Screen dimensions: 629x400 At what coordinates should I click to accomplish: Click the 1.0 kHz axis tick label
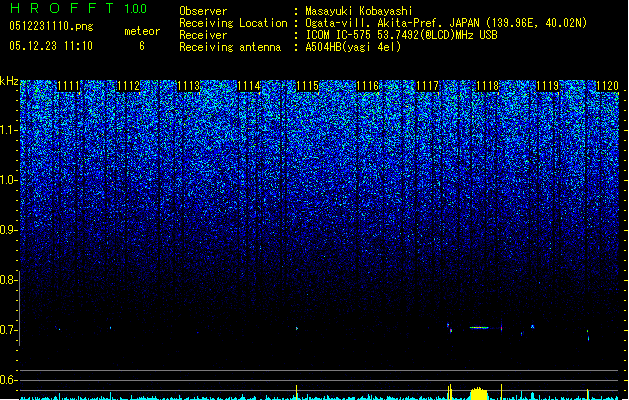9,181
